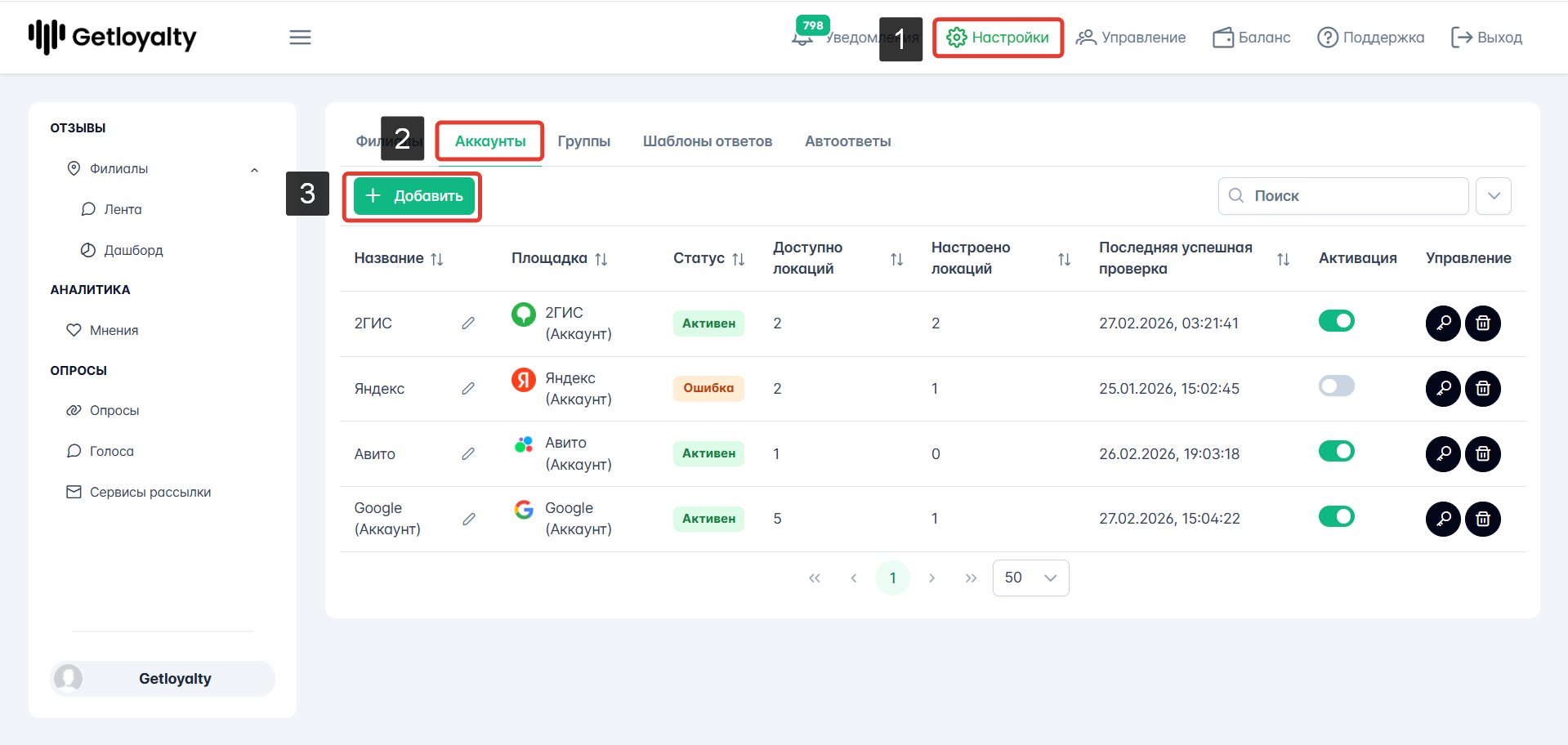This screenshot has width=1568, height=745.
Task: Go to Поддержка in the top bar
Action: tap(1370, 38)
